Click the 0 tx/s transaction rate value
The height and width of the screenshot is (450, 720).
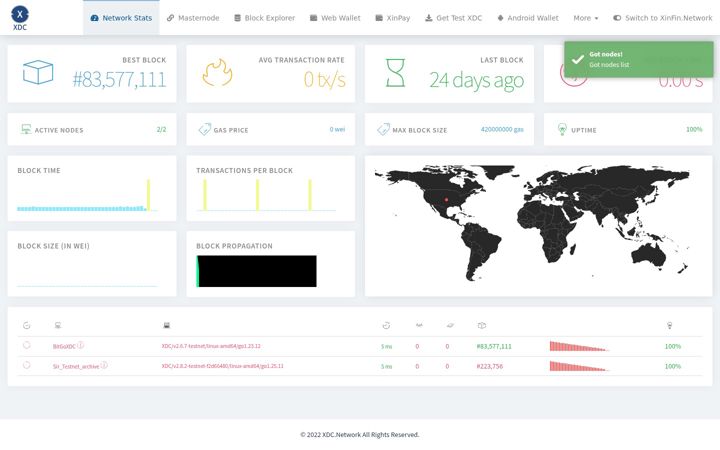[324, 80]
